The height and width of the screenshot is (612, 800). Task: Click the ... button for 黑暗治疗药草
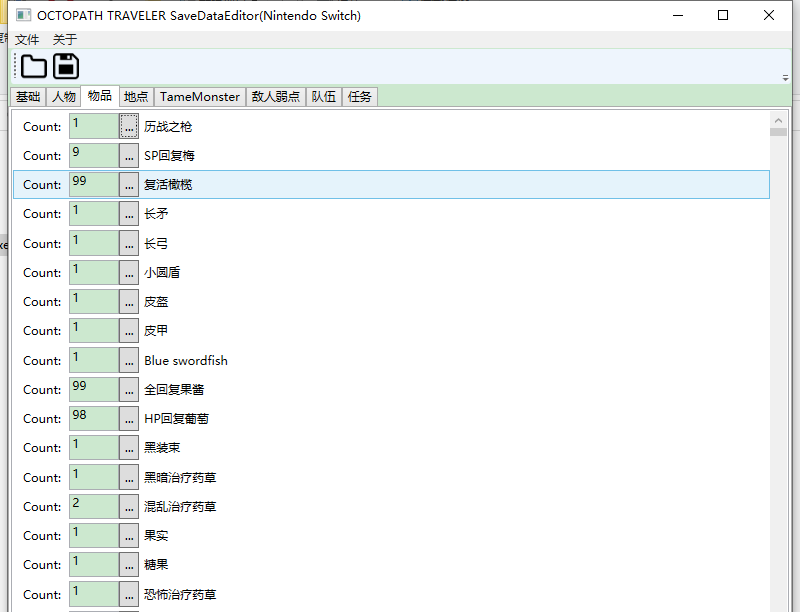point(129,477)
